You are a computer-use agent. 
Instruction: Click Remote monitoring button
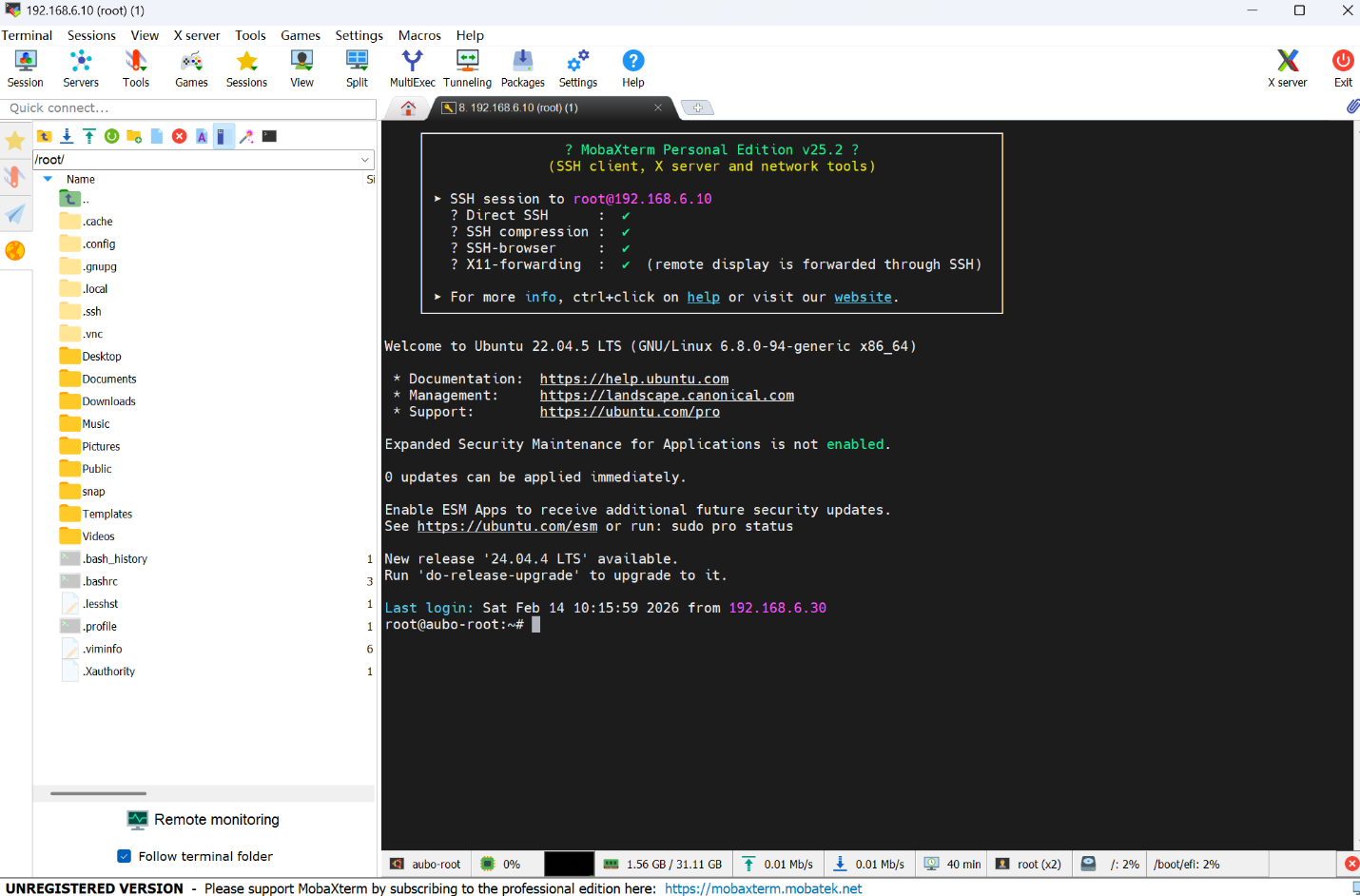point(204,820)
